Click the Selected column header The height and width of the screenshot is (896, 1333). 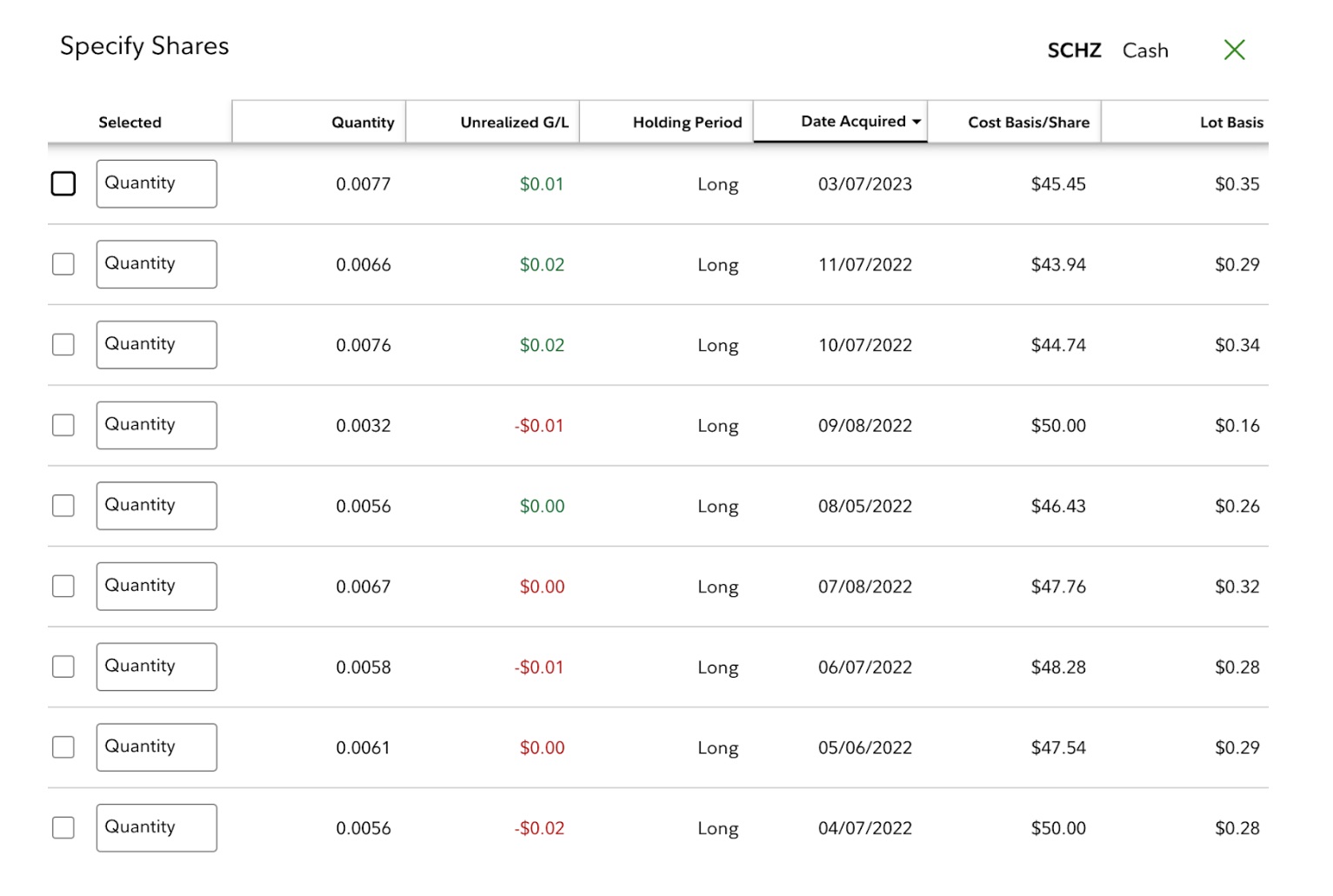[130, 123]
